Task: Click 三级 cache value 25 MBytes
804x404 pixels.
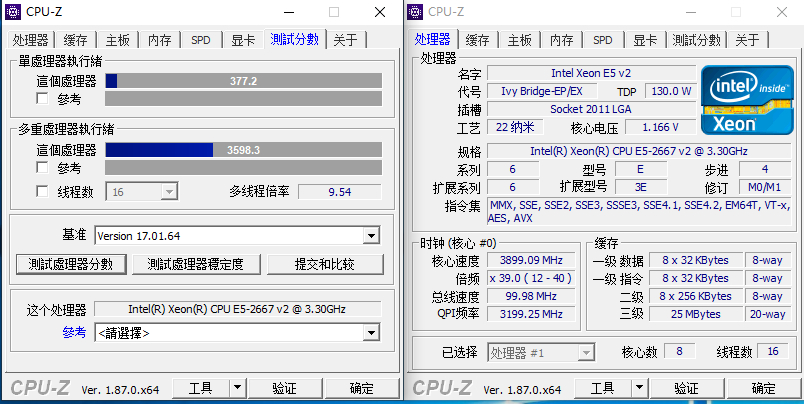Action: (x=695, y=314)
